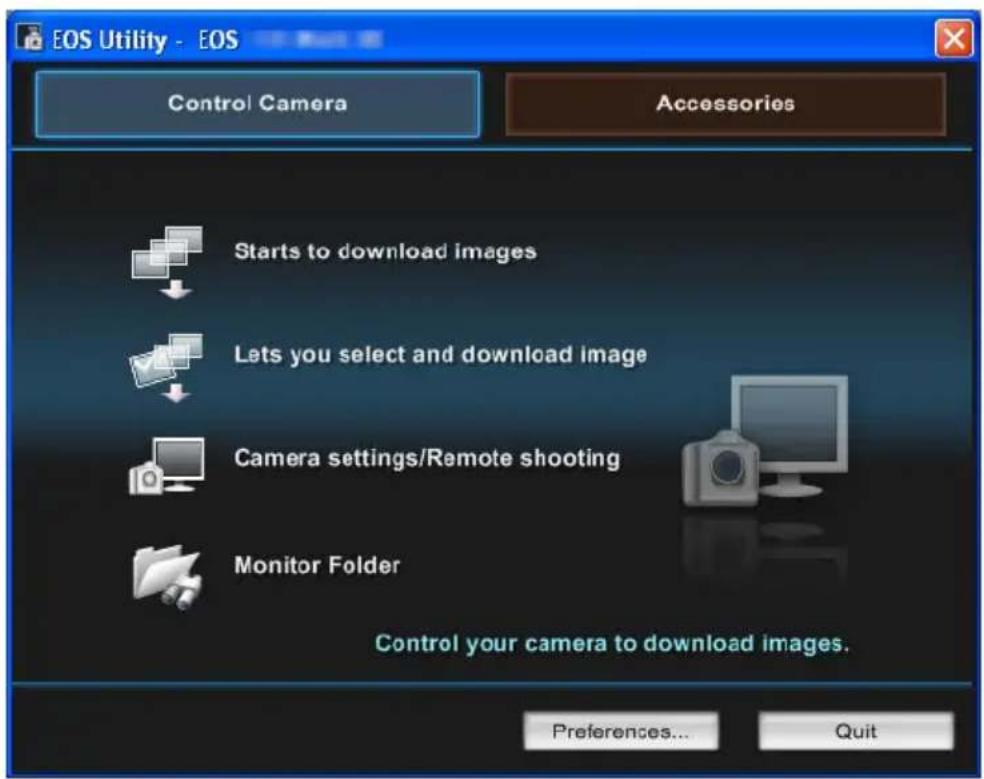Open the Accessories tab

[x=725, y=104]
